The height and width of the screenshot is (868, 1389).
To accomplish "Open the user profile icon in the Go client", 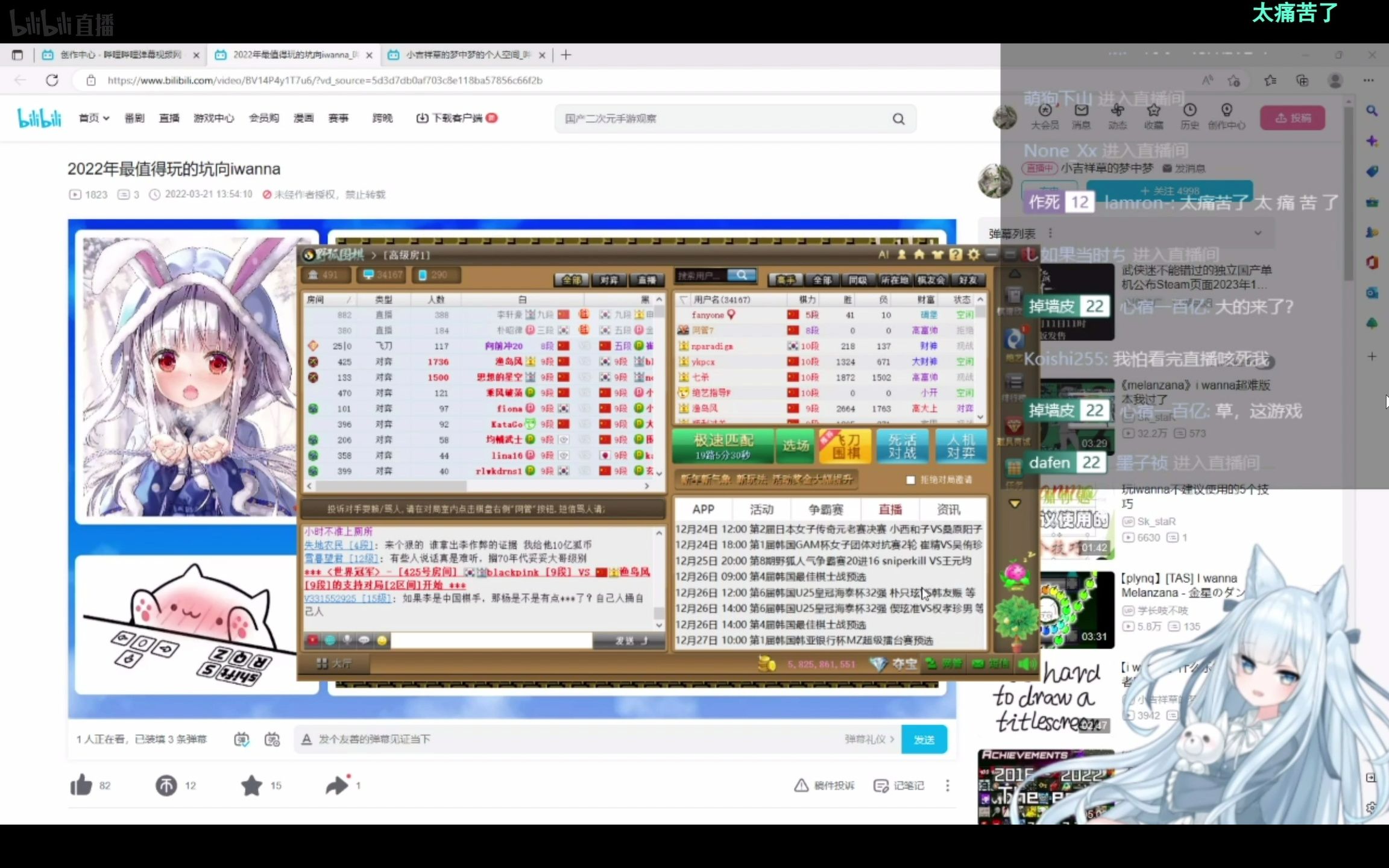I will pyautogui.click(x=901, y=255).
